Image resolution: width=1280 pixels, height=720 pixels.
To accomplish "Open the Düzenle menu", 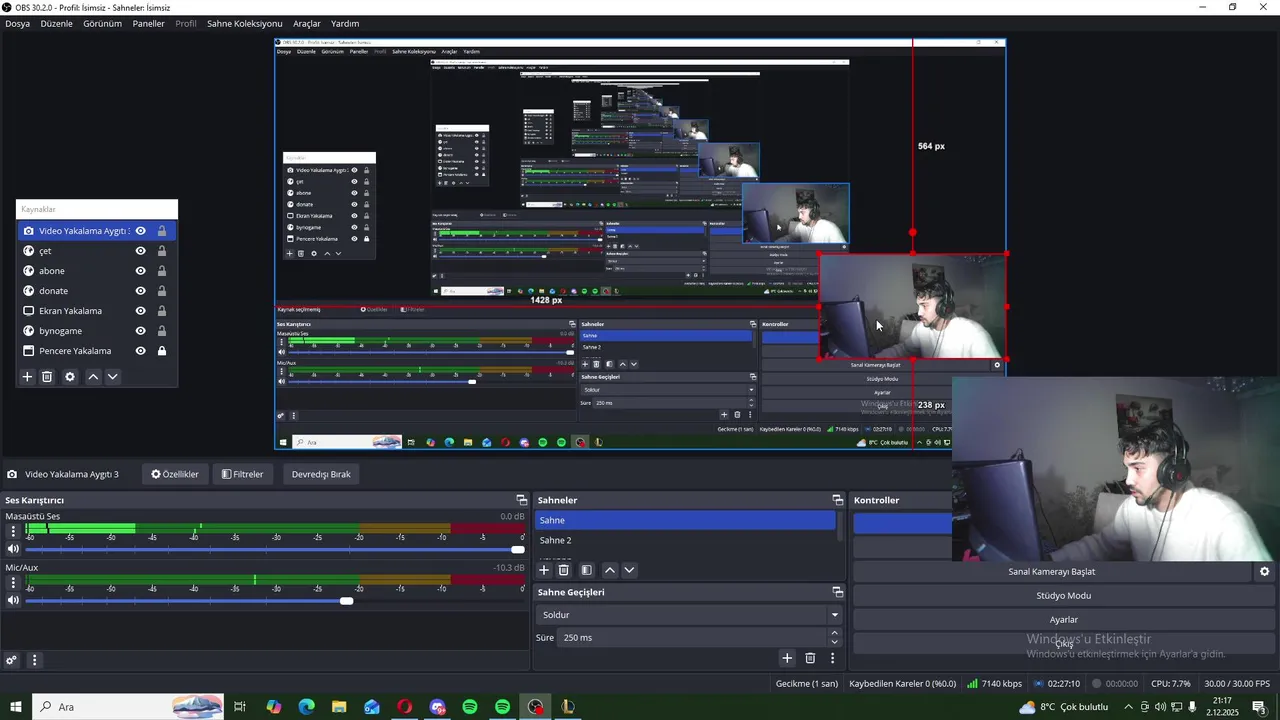I will click(x=56, y=23).
